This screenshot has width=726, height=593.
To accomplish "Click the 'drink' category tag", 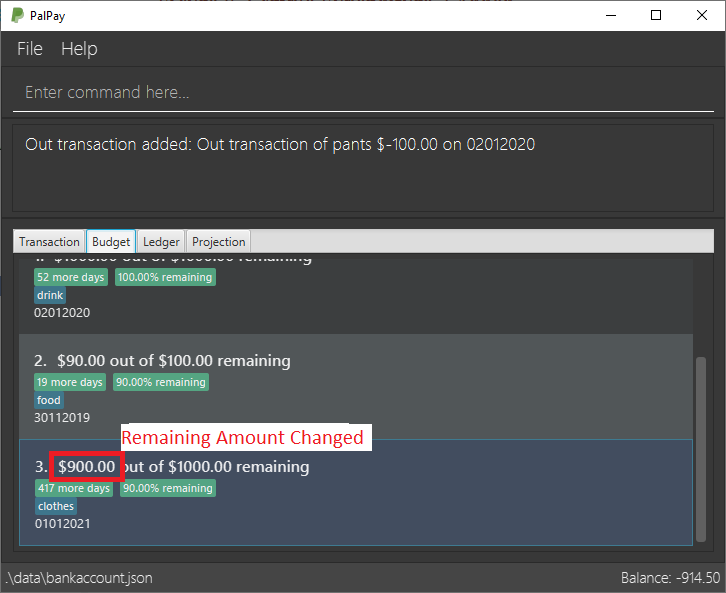I will point(50,295).
